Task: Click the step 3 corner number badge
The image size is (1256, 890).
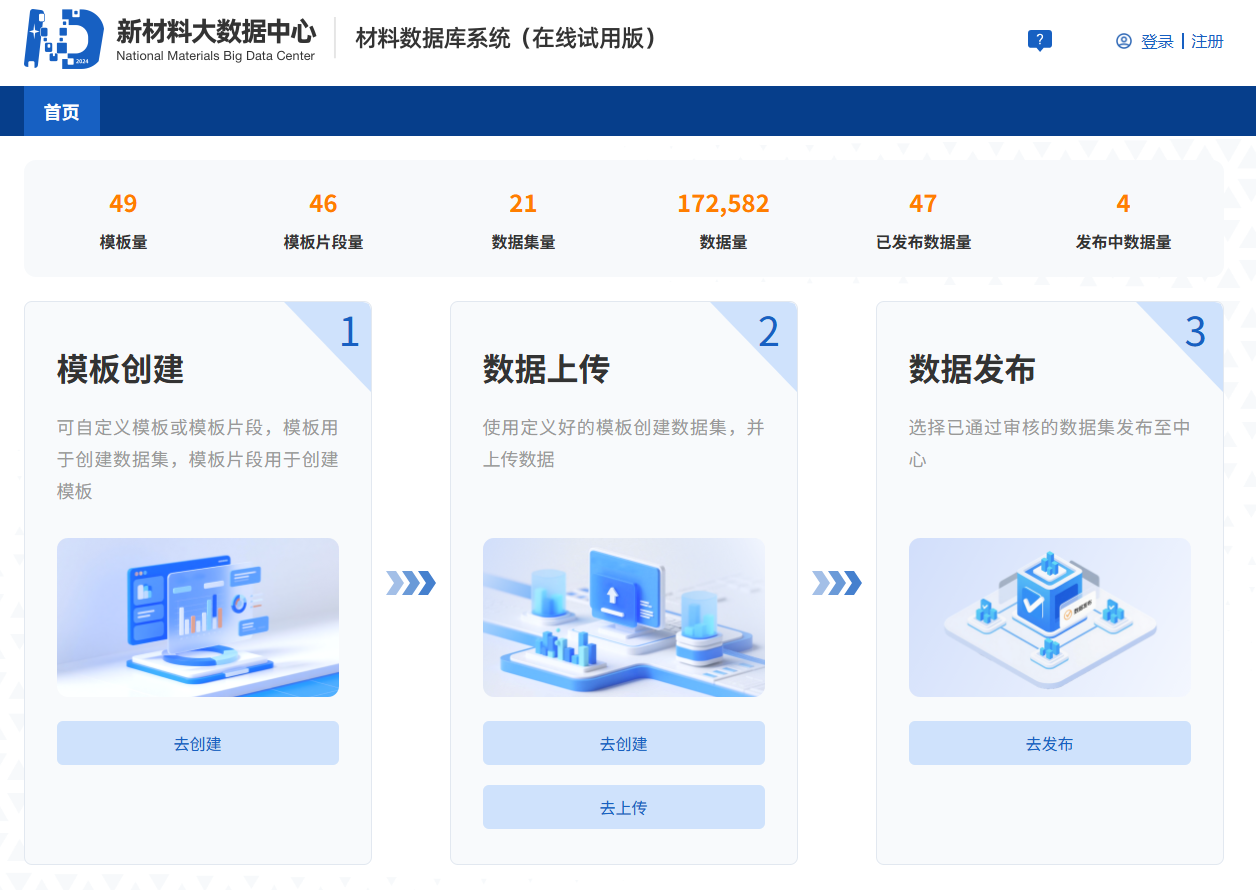Action: tap(1195, 332)
